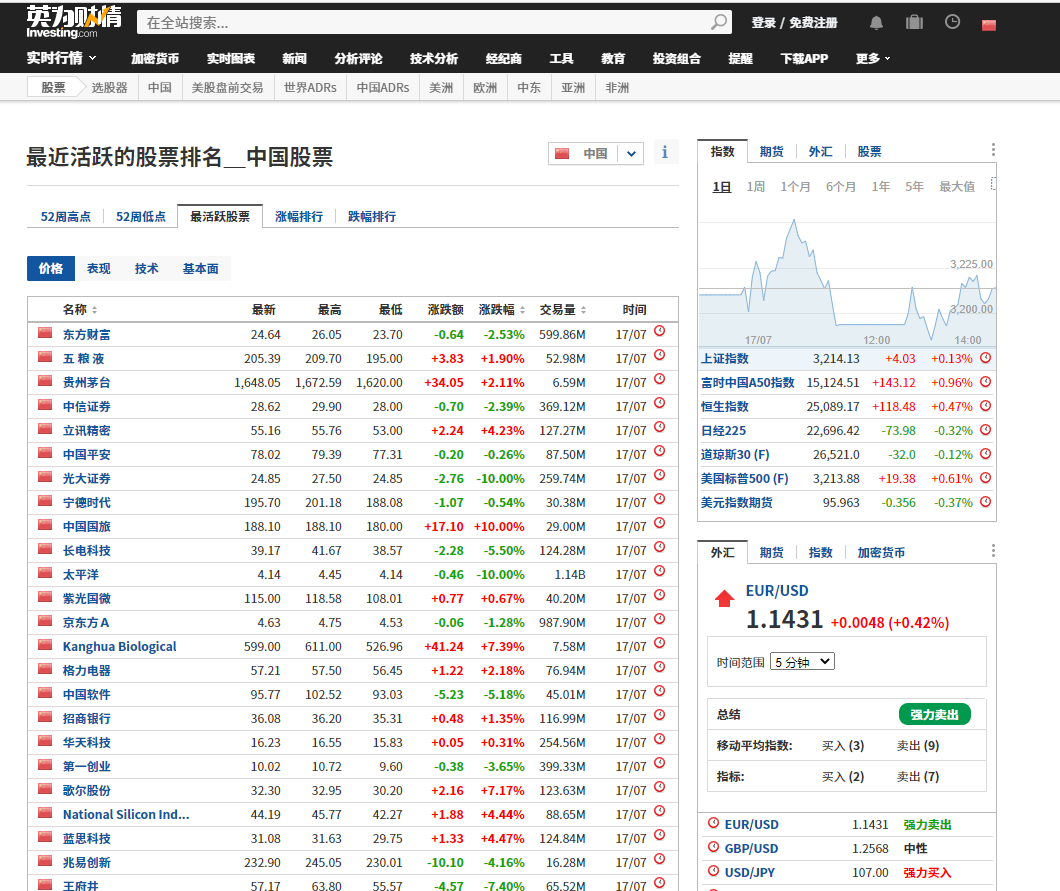
Task: Click the info icon next to country selector
Action: pyautogui.click(x=665, y=152)
